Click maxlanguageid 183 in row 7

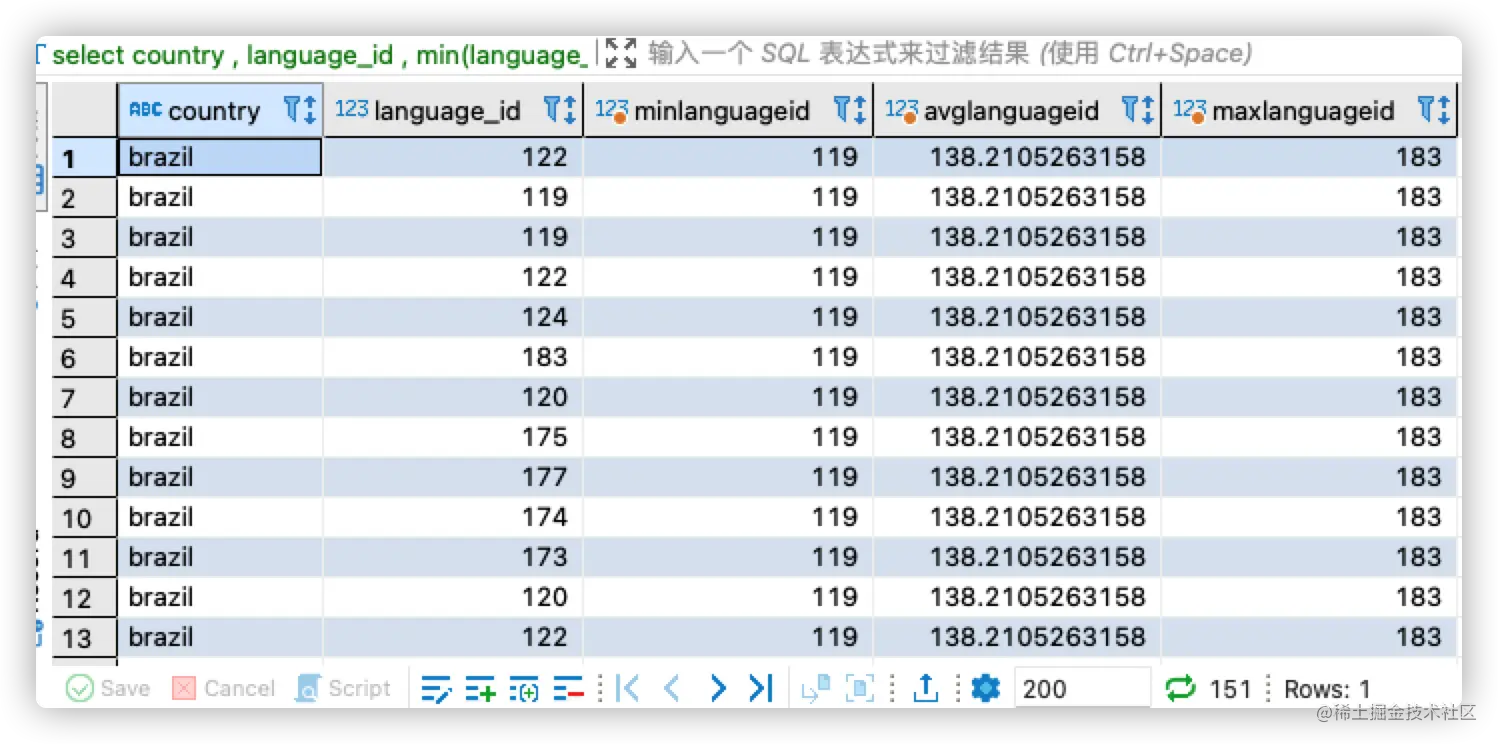(x=1309, y=397)
